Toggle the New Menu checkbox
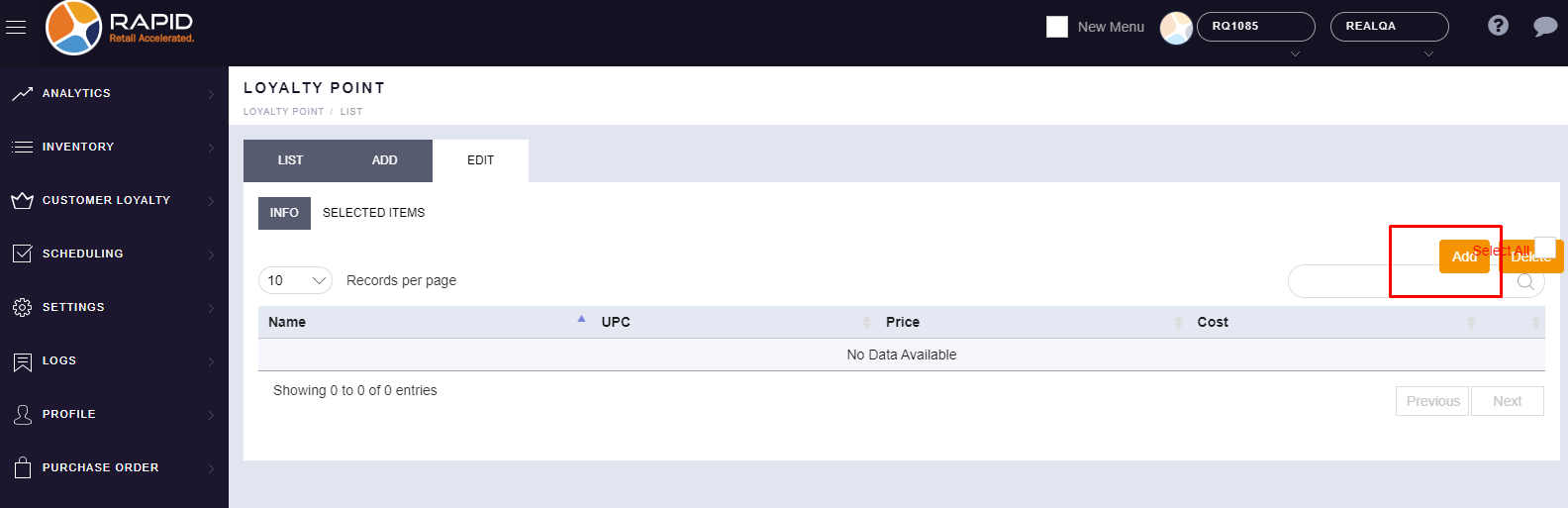 pyautogui.click(x=1057, y=27)
